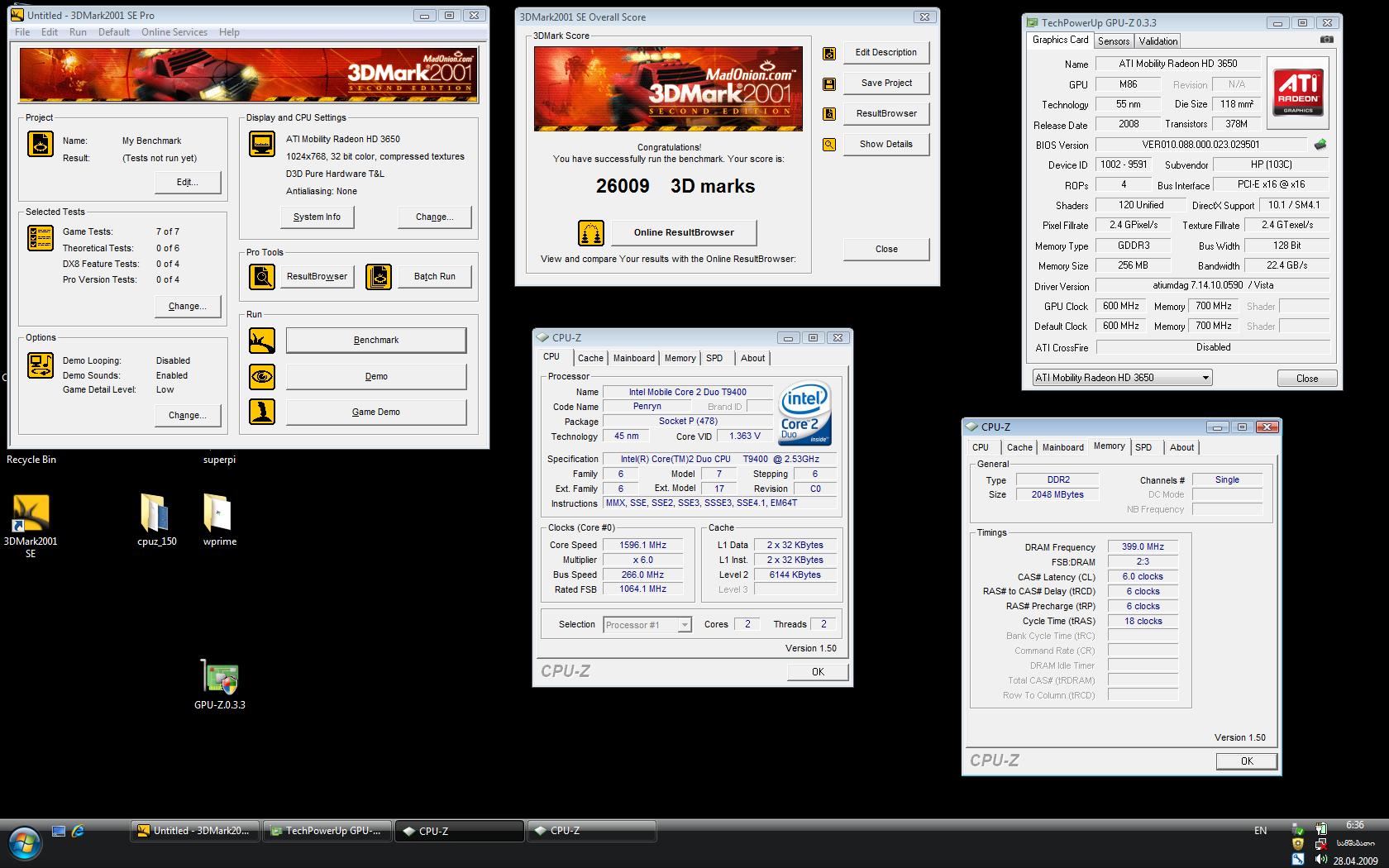
Task: Open the File menu in 3DMark2001
Action: [22, 32]
